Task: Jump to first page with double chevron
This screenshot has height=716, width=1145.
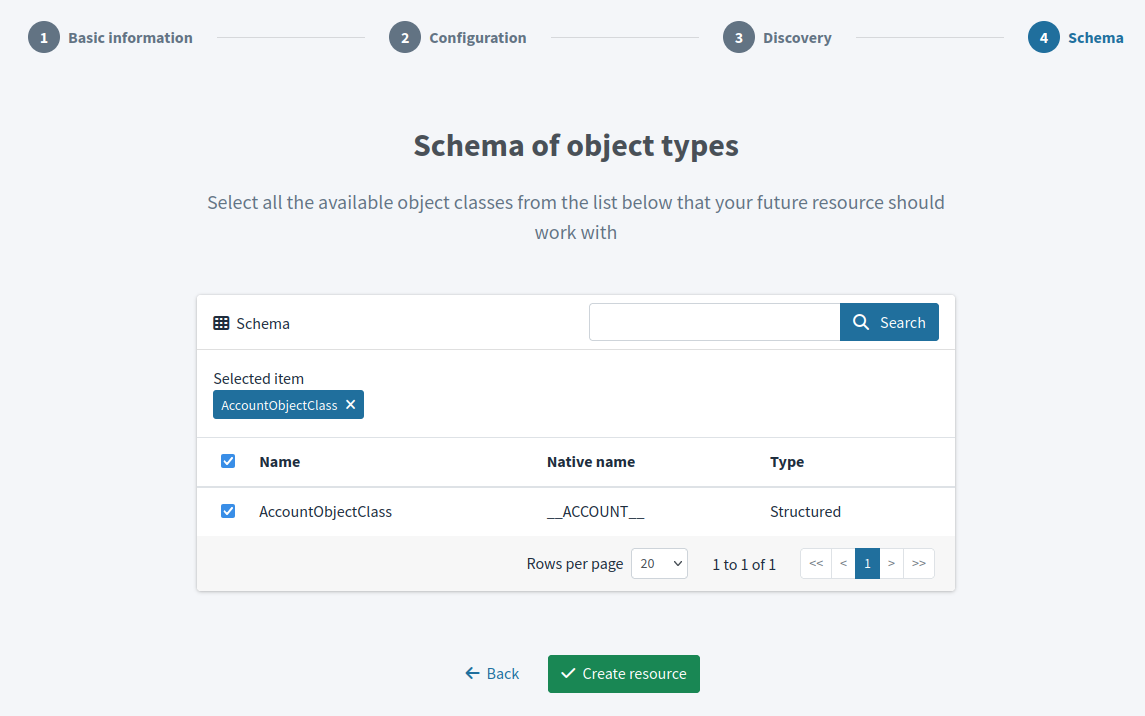Action: tap(815, 563)
